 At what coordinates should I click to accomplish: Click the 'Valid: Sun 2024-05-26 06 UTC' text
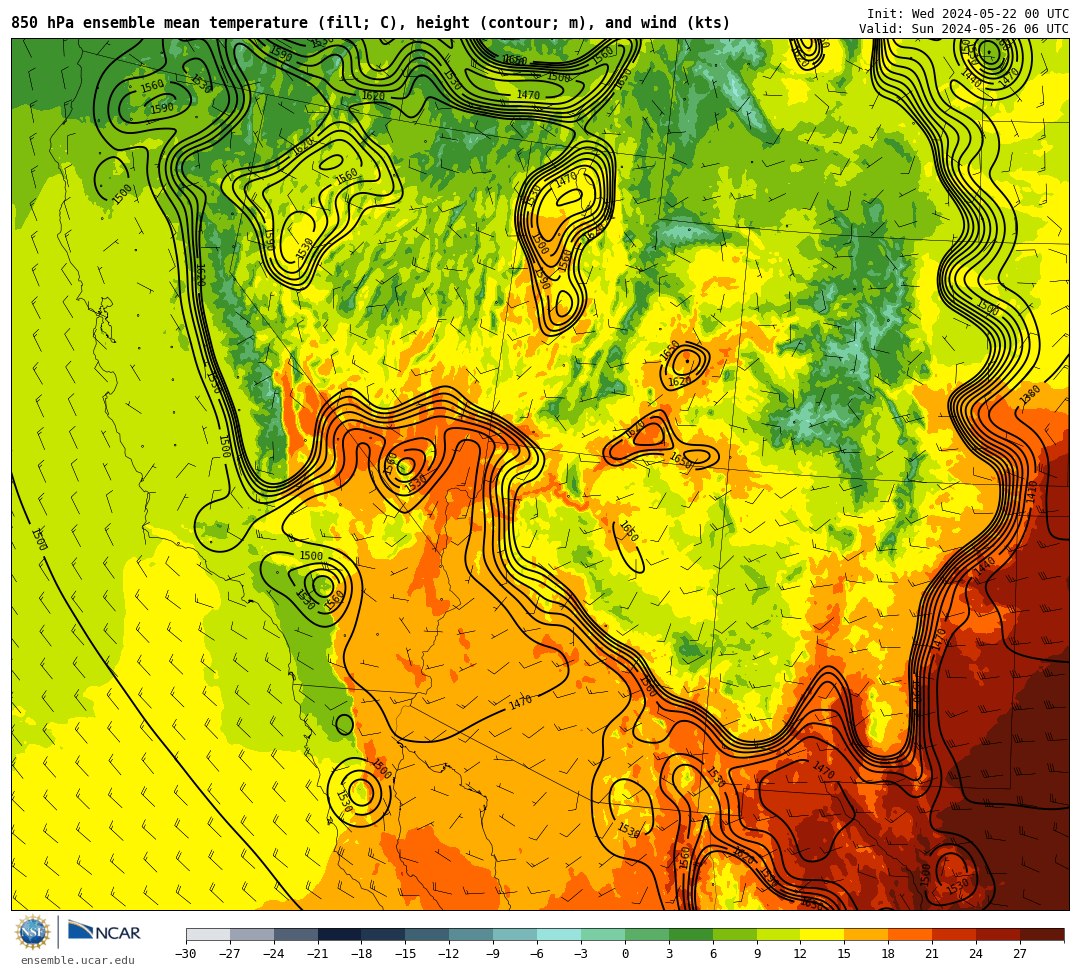click(x=964, y=29)
